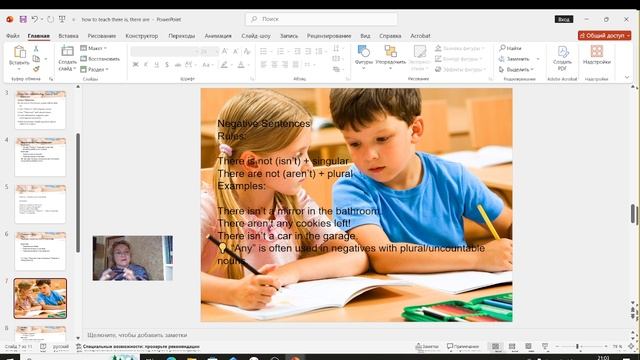Click the Paste (Вставить) clipboard icon

[19, 52]
